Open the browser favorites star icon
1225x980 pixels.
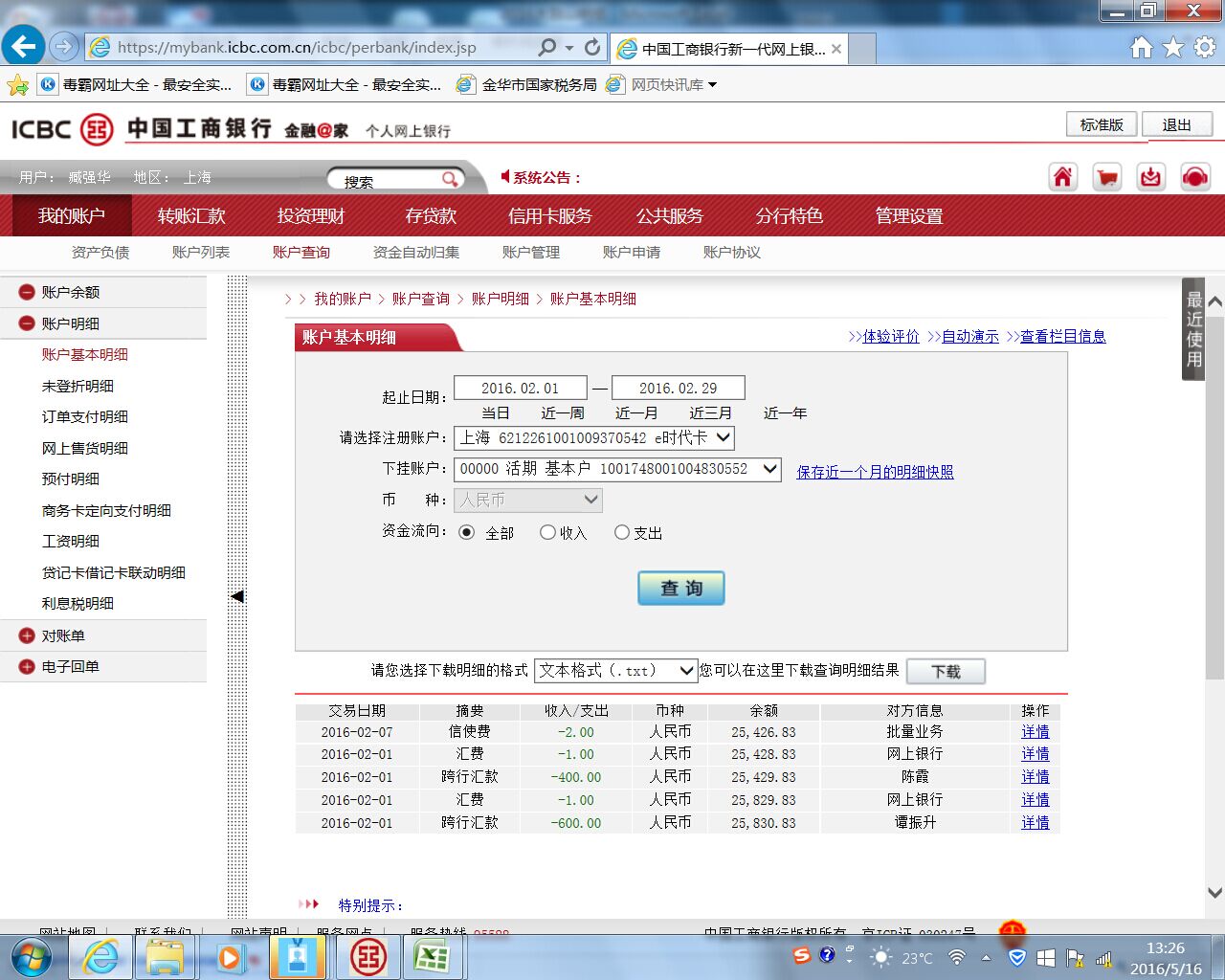click(x=1173, y=47)
